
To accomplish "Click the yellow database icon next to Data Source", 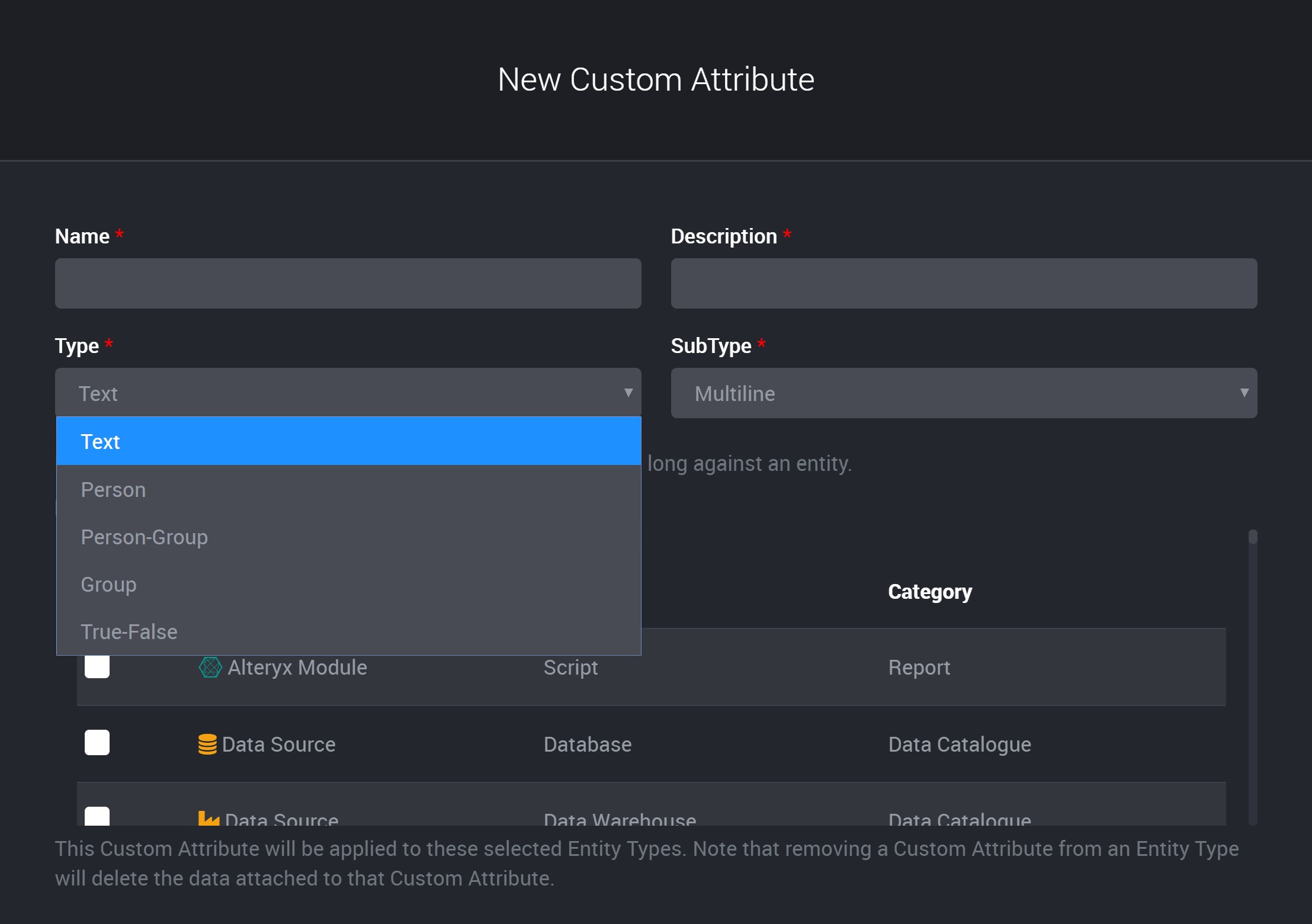I will (x=207, y=744).
